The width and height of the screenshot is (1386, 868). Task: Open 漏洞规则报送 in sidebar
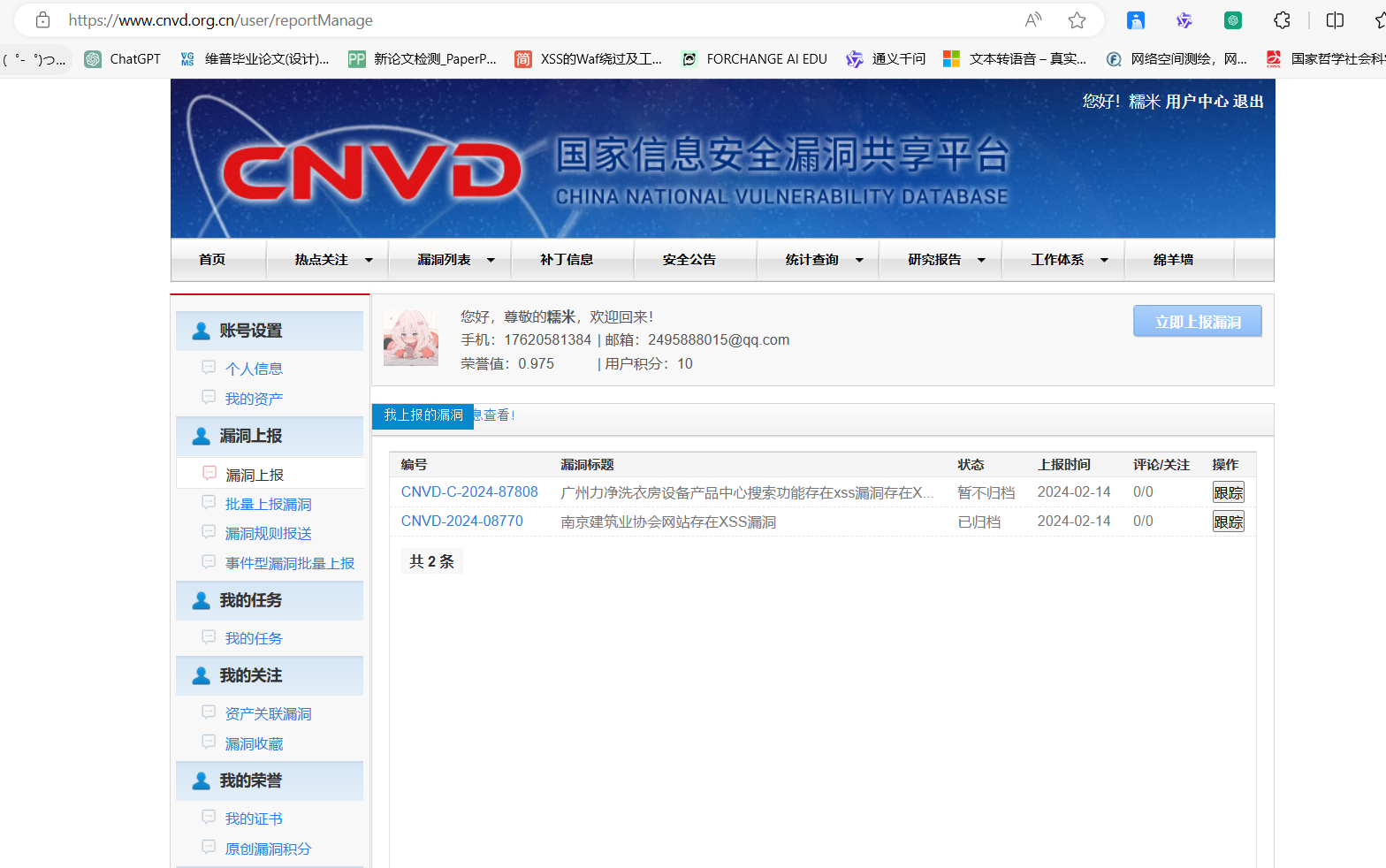click(x=268, y=533)
